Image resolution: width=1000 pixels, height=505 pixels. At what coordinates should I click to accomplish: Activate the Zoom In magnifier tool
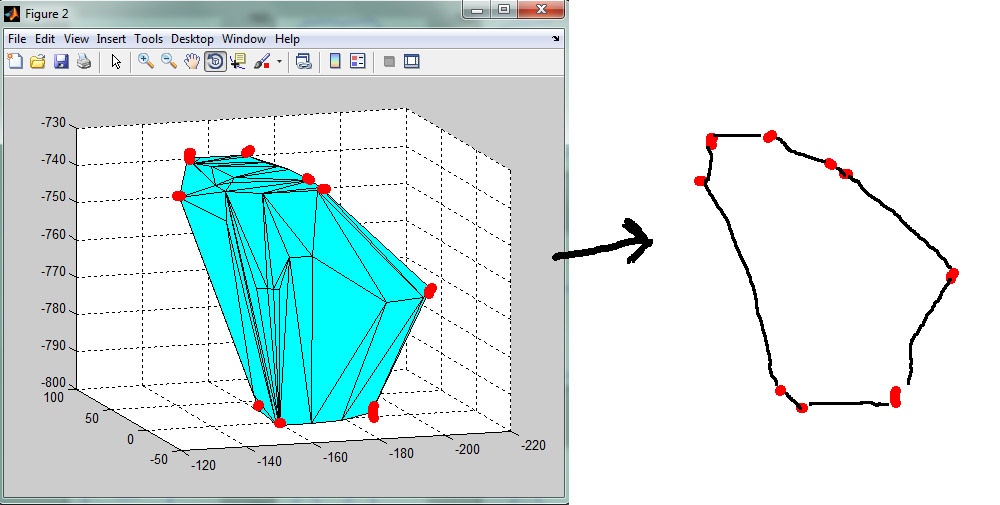click(146, 62)
